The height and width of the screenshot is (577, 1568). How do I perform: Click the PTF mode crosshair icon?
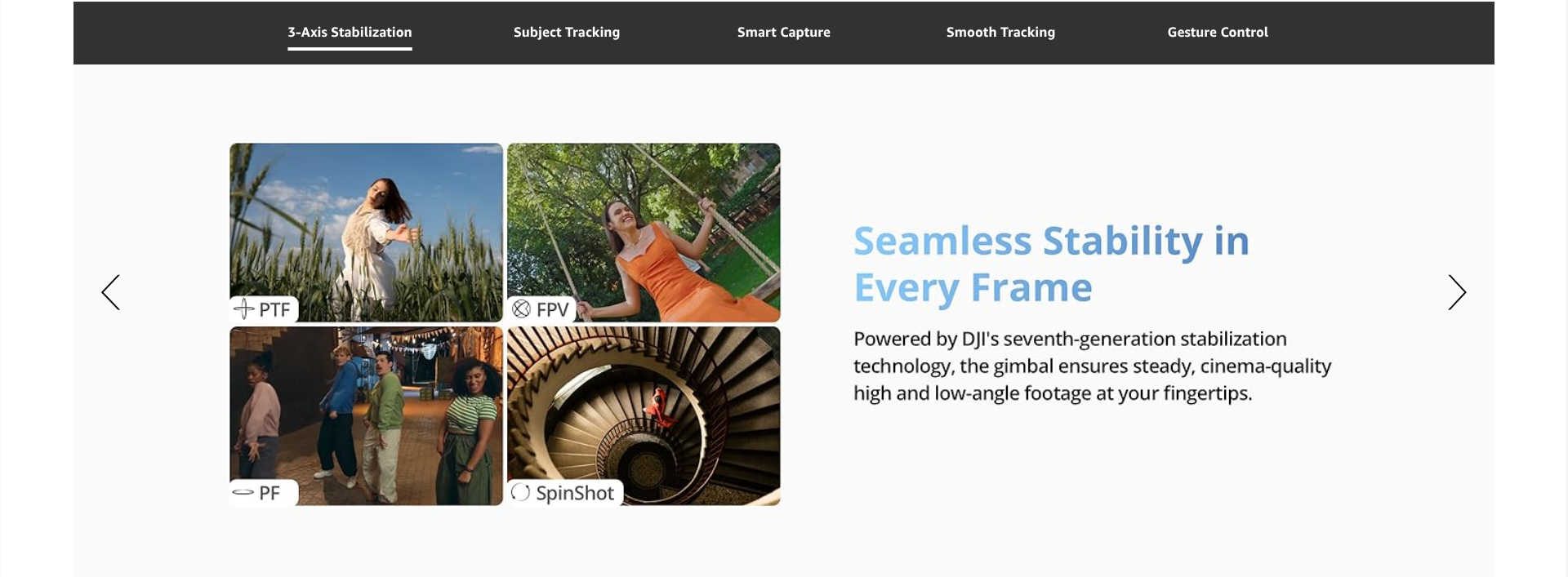click(243, 309)
